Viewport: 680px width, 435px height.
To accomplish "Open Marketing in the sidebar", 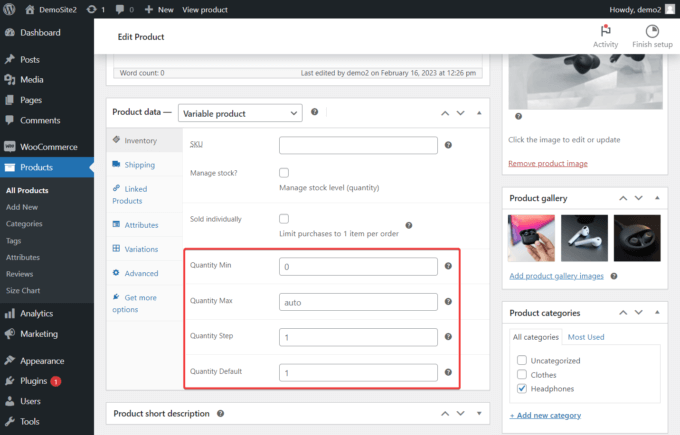I will tap(47, 334).
